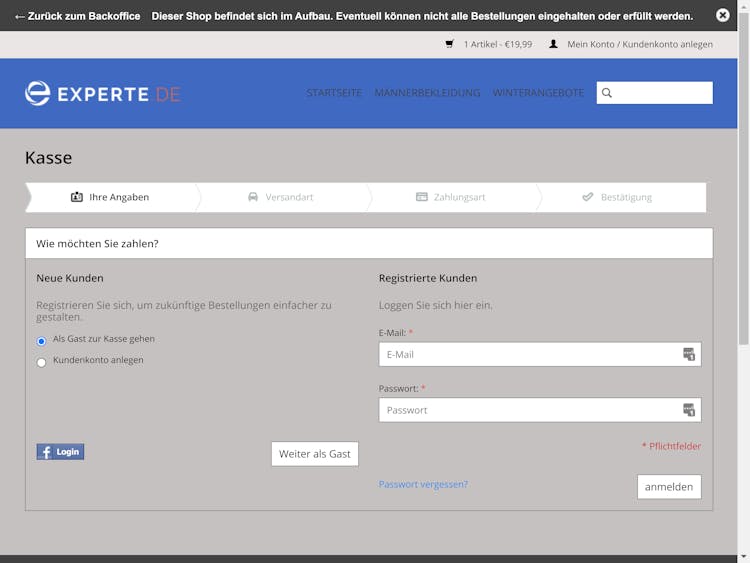Click the search magnifier icon
This screenshot has height=563, width=750.
tap(607, 93)
